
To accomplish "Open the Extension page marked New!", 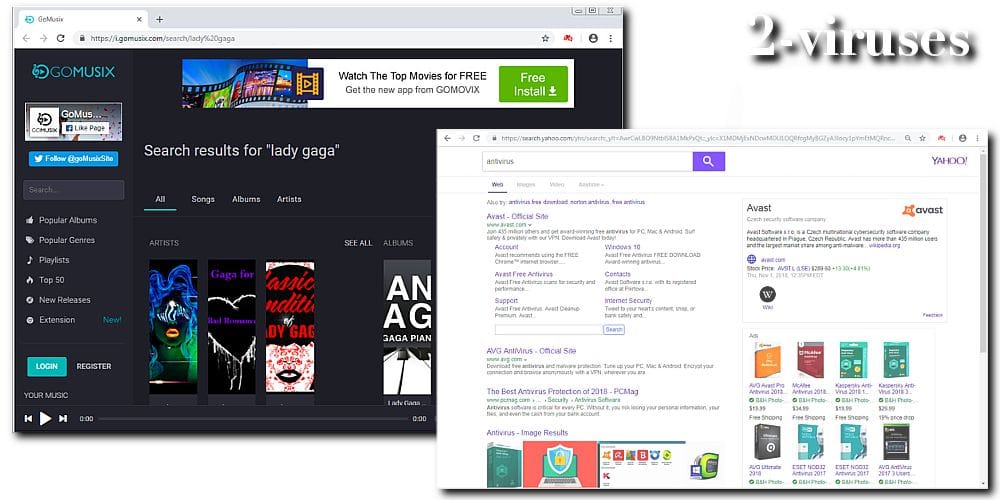I will coord(73,320).
